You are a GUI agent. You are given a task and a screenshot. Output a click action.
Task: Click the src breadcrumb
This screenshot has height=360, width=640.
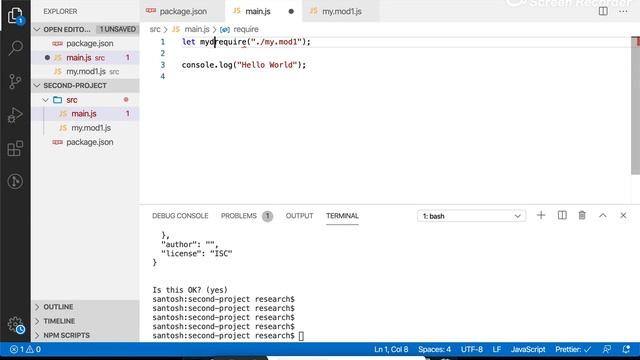pos(155,29)
